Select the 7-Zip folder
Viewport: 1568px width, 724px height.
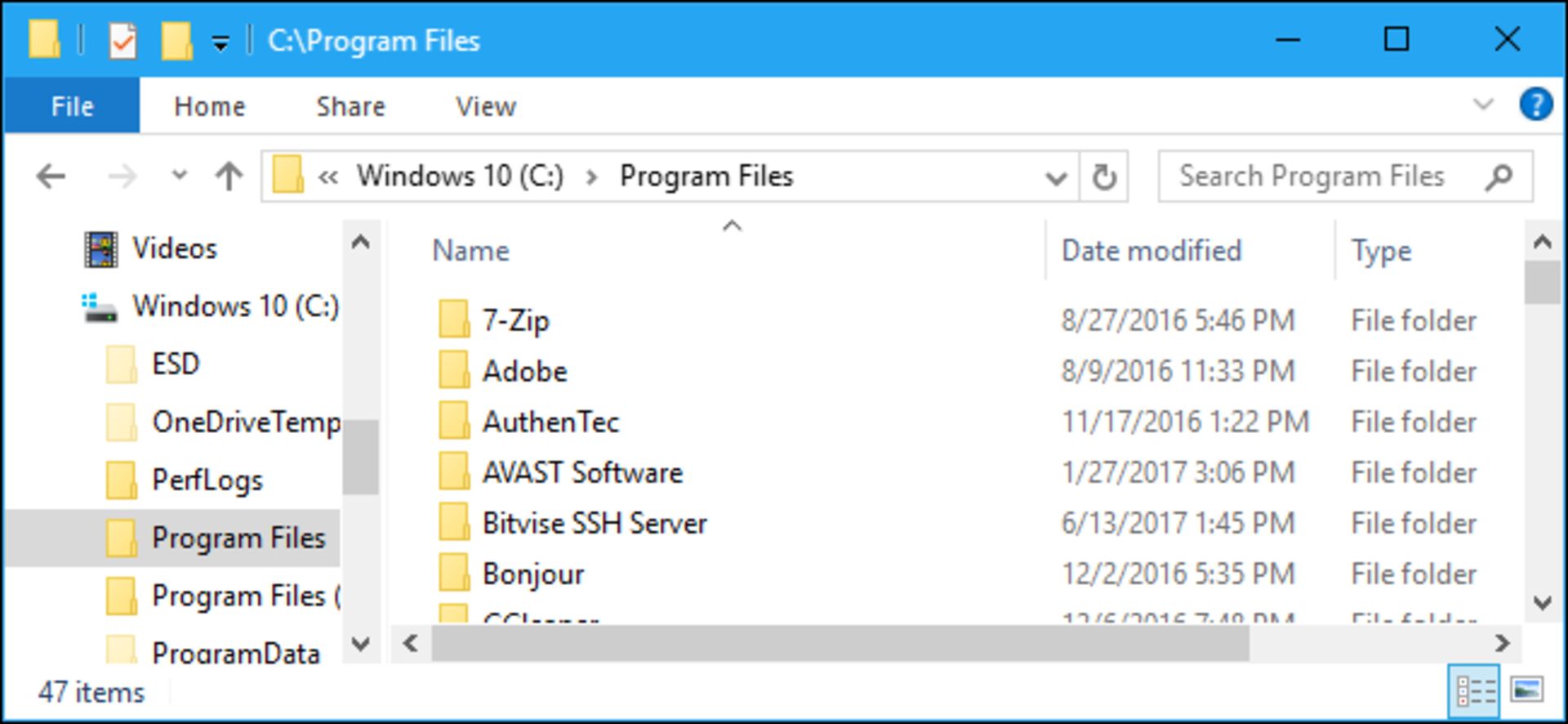coord(515,320)
